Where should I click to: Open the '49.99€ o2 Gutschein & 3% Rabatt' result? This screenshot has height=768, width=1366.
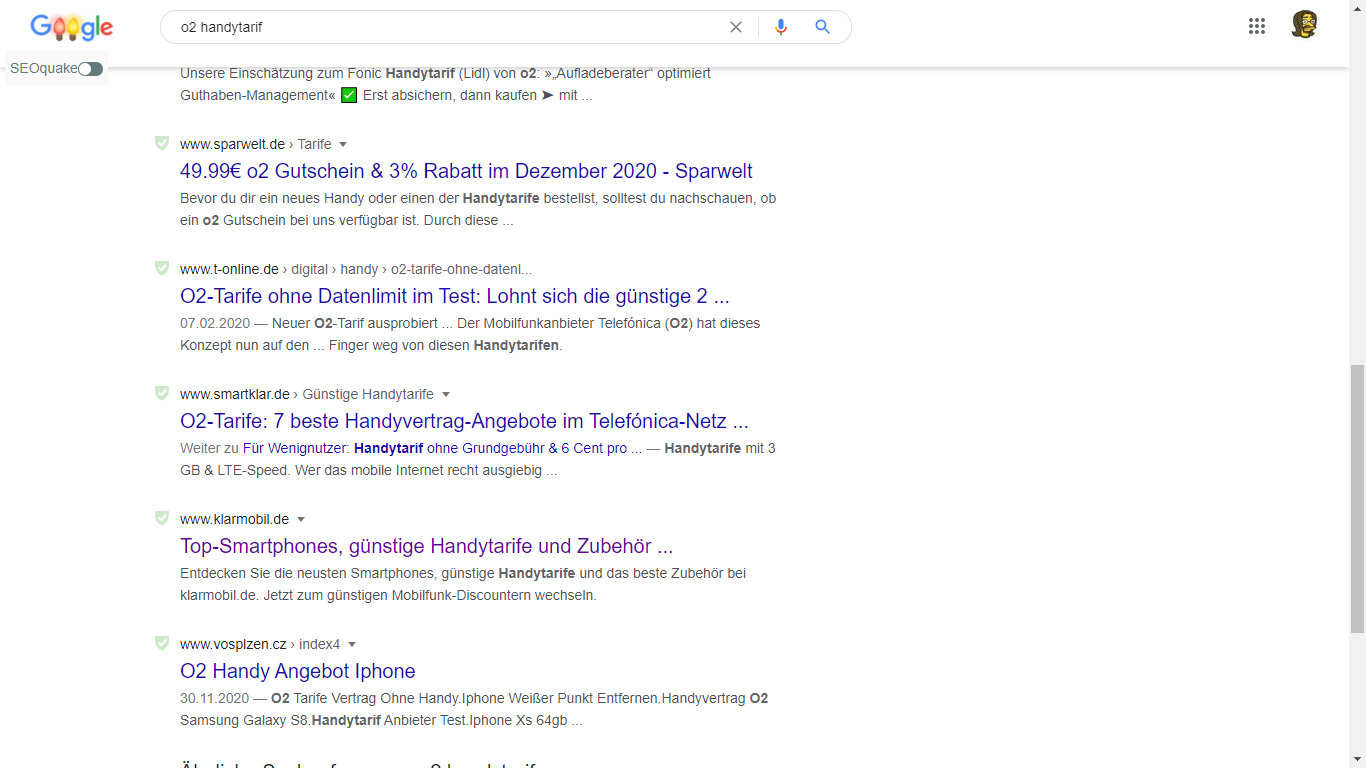pos(466,171)
